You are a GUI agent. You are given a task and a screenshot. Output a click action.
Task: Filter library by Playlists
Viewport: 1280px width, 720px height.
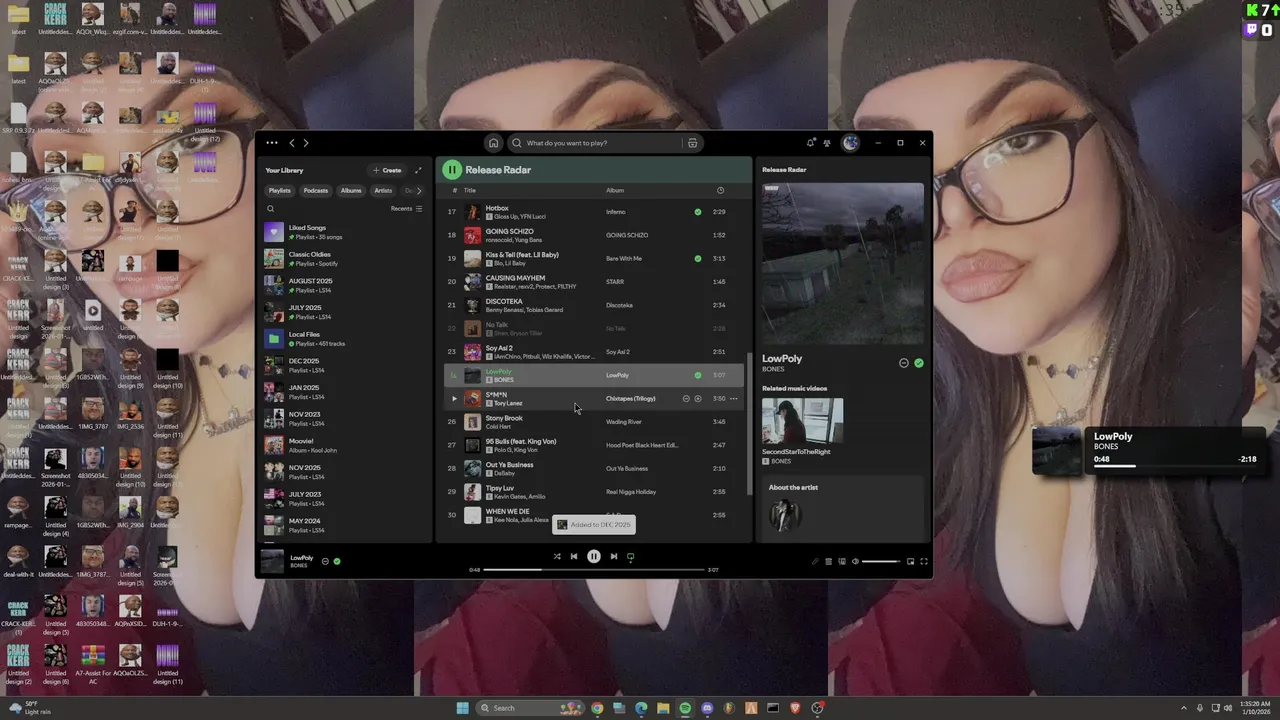pyautogui.click(x=280, y=190)
